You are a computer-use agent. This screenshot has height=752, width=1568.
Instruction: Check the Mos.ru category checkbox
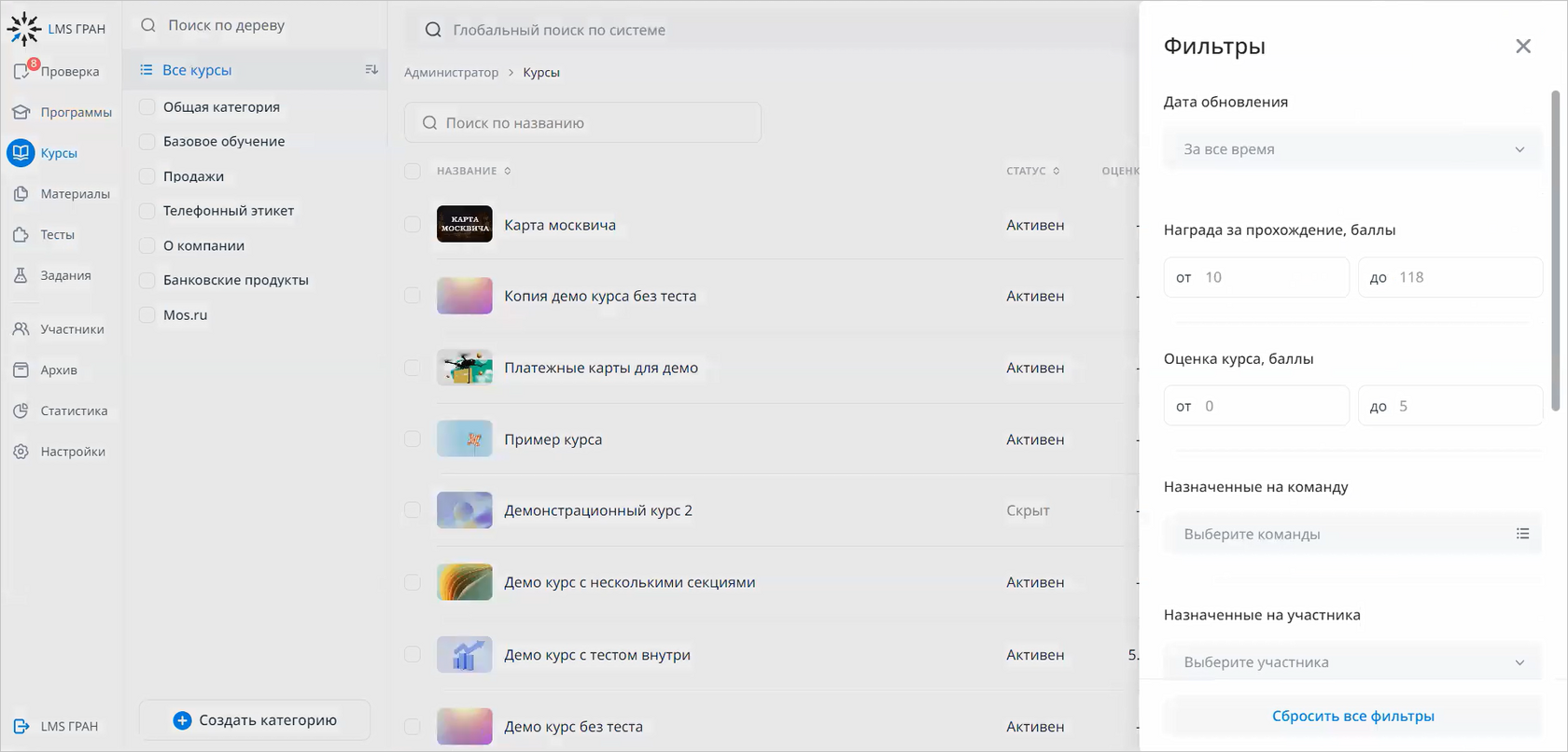tap(147, 314)
